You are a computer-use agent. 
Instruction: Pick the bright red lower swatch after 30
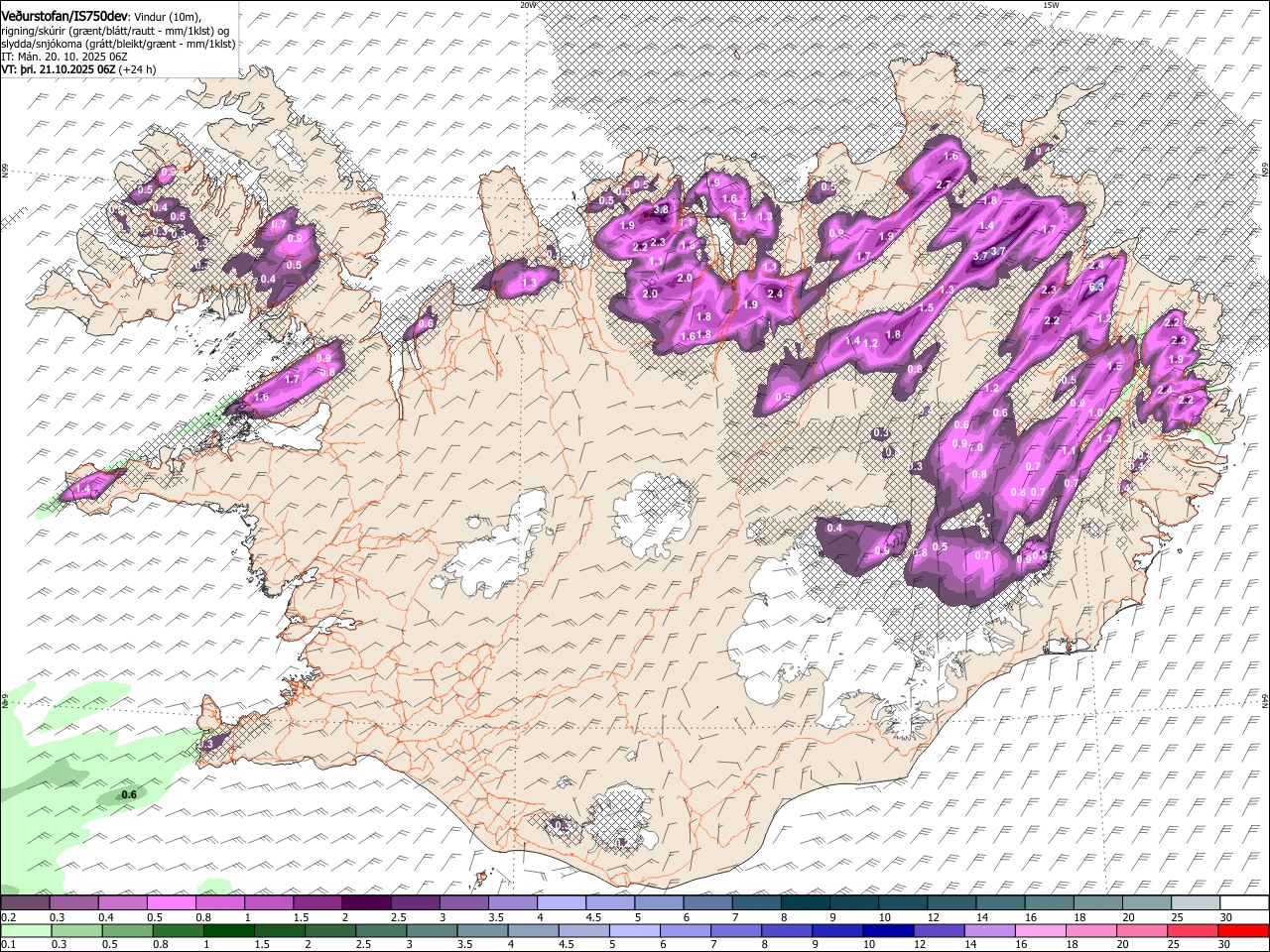(x=1243, y=931)
